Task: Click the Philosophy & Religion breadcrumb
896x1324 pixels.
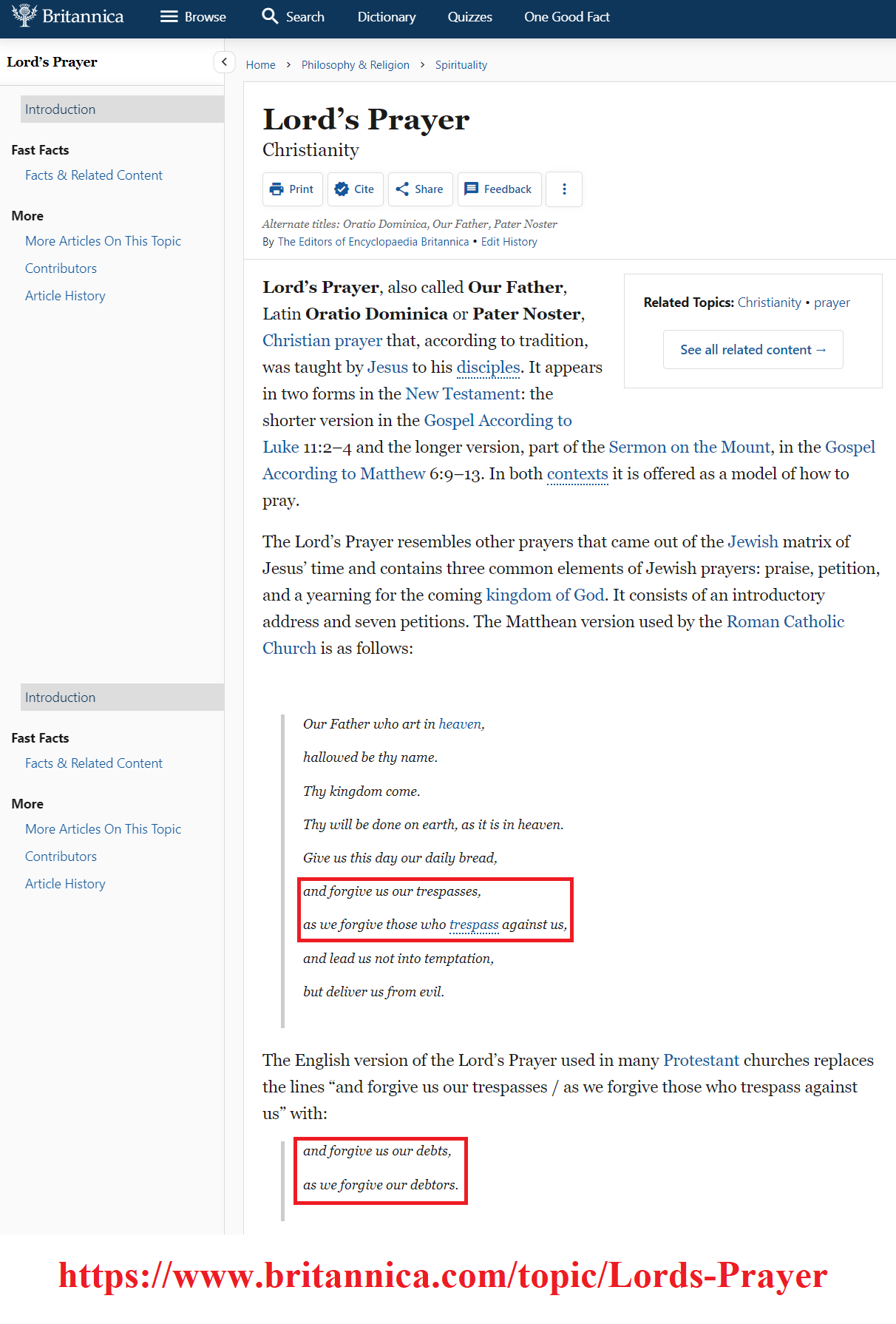Action: click(355, 65)
